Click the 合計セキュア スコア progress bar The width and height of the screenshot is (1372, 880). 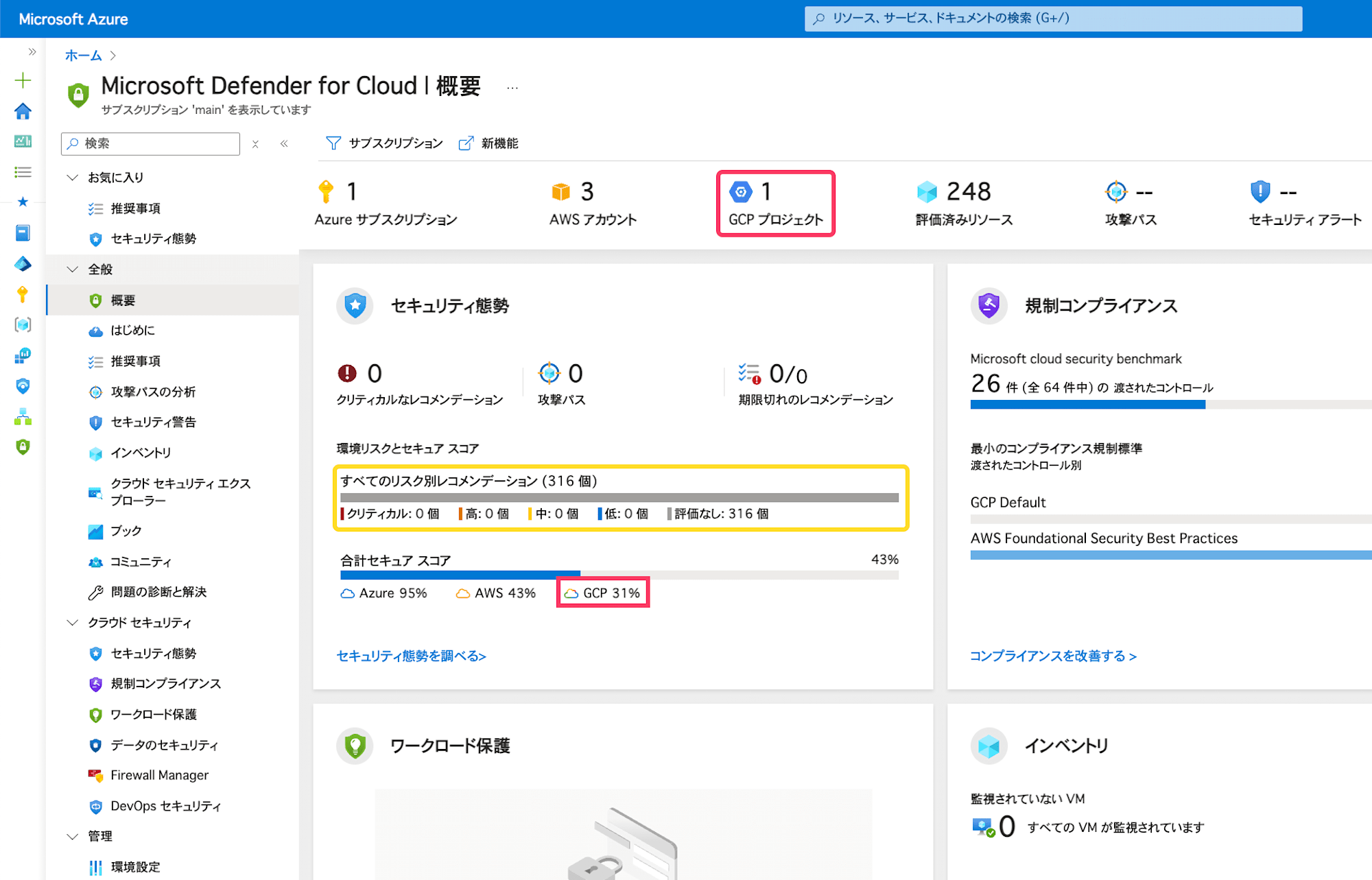619,575
